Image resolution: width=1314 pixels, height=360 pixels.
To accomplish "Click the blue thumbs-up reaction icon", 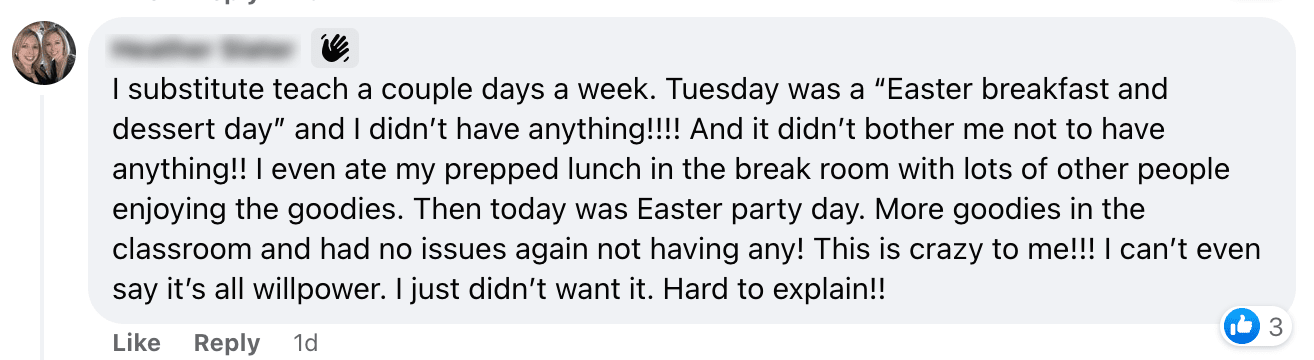I will pyautogui.click(x=1243, y=326).
